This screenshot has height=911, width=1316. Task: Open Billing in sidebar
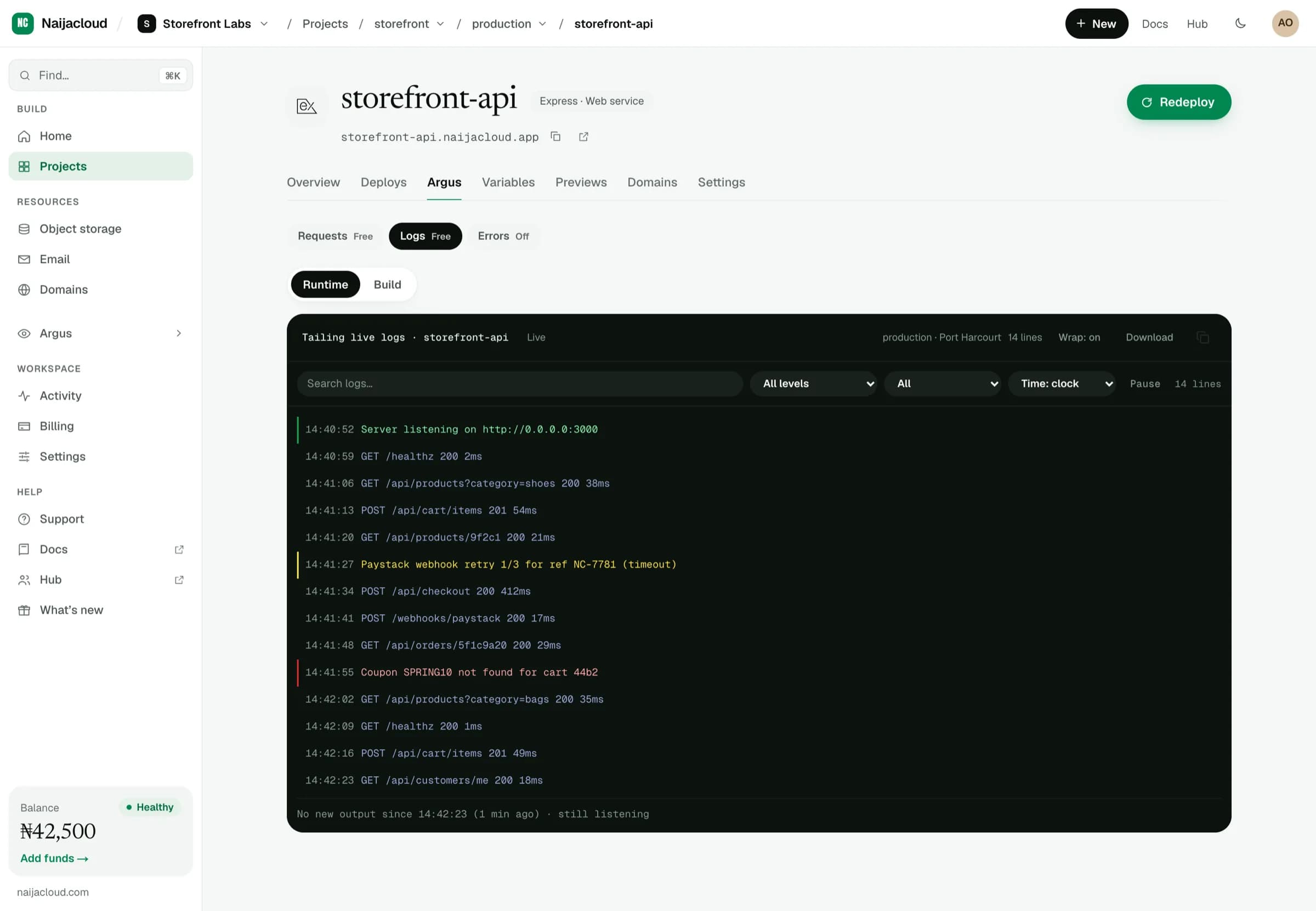pos(101,426)
